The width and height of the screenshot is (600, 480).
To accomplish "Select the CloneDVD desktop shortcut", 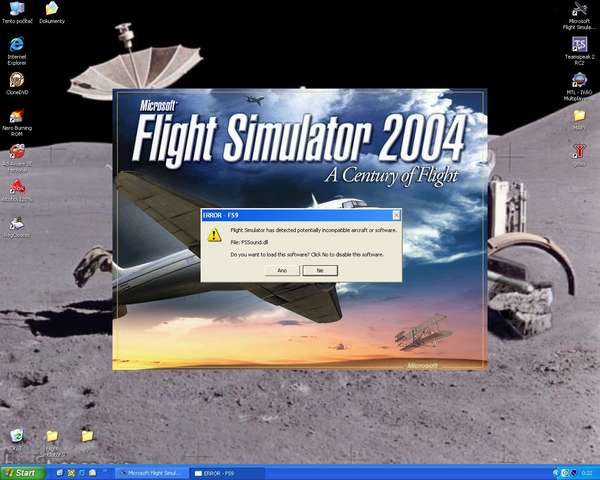I will pyautogui.click(x=17, y=83).
